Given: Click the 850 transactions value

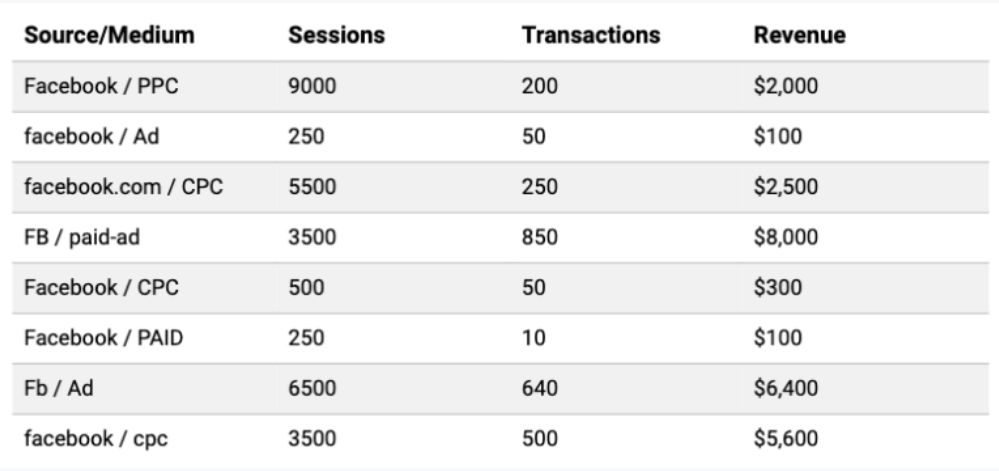Looking at the screenshot, I should pos(540,237).
